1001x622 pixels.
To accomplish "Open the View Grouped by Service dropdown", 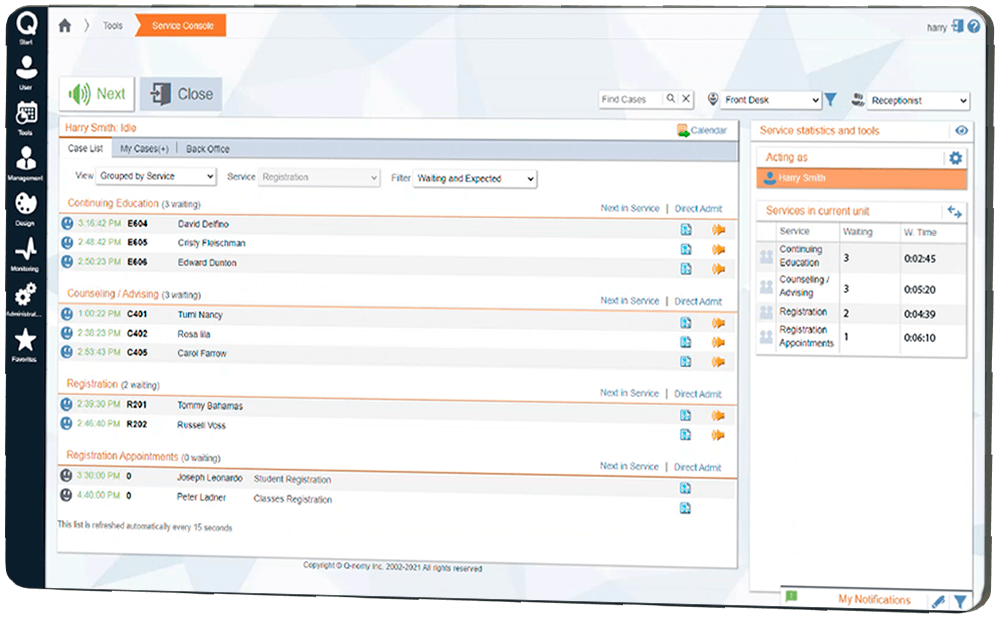I will 156,177.
